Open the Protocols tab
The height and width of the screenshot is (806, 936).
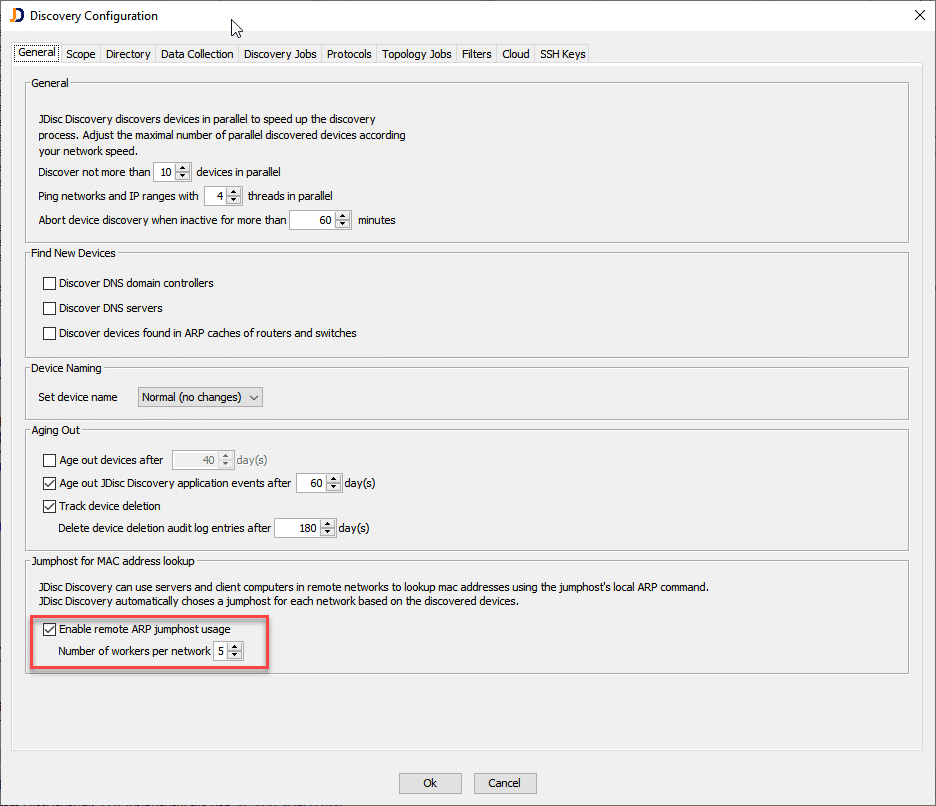pyautogui.click(x=348, y=53)
